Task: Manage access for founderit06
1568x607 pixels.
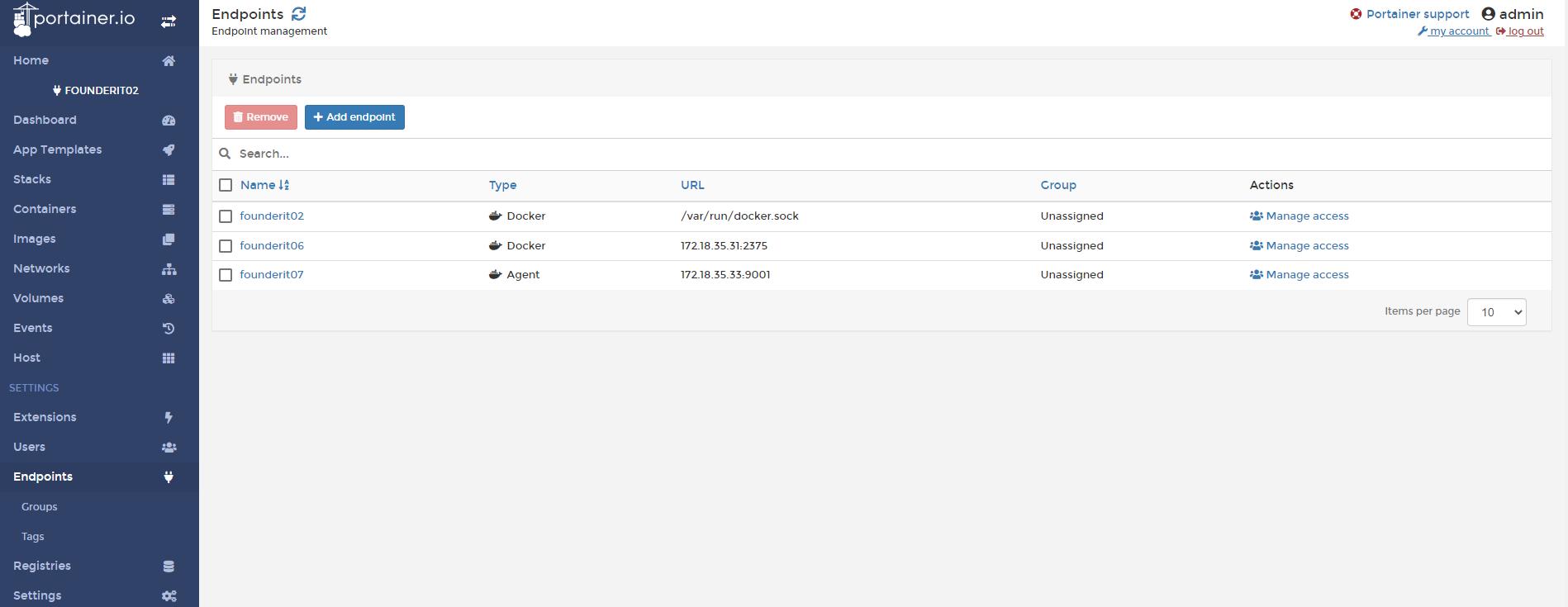Action: click(1300, 246)
